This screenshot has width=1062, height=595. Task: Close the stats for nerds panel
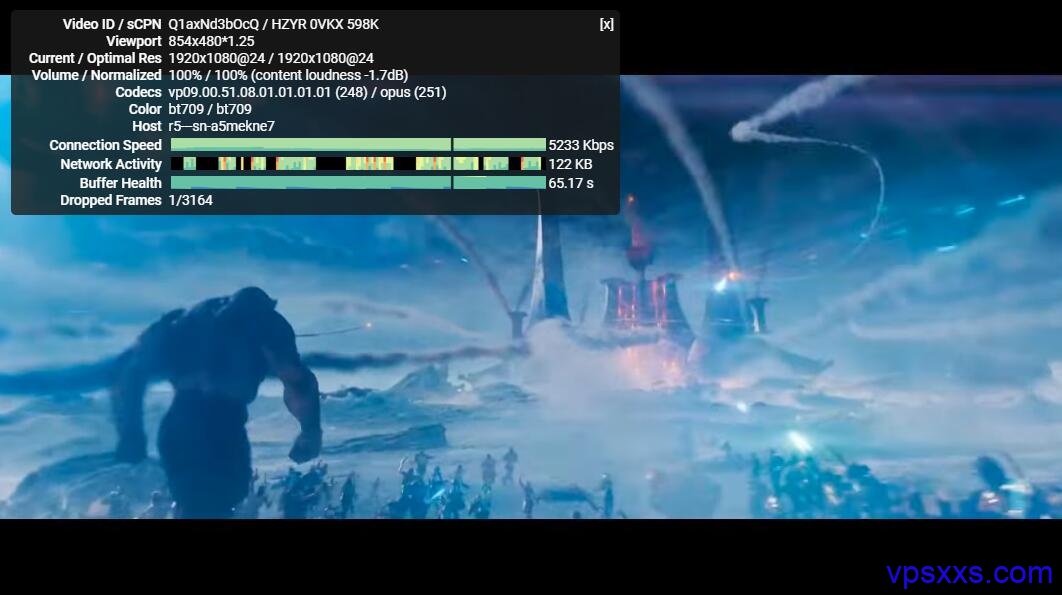pyautogui.click(x=606, y=24)
